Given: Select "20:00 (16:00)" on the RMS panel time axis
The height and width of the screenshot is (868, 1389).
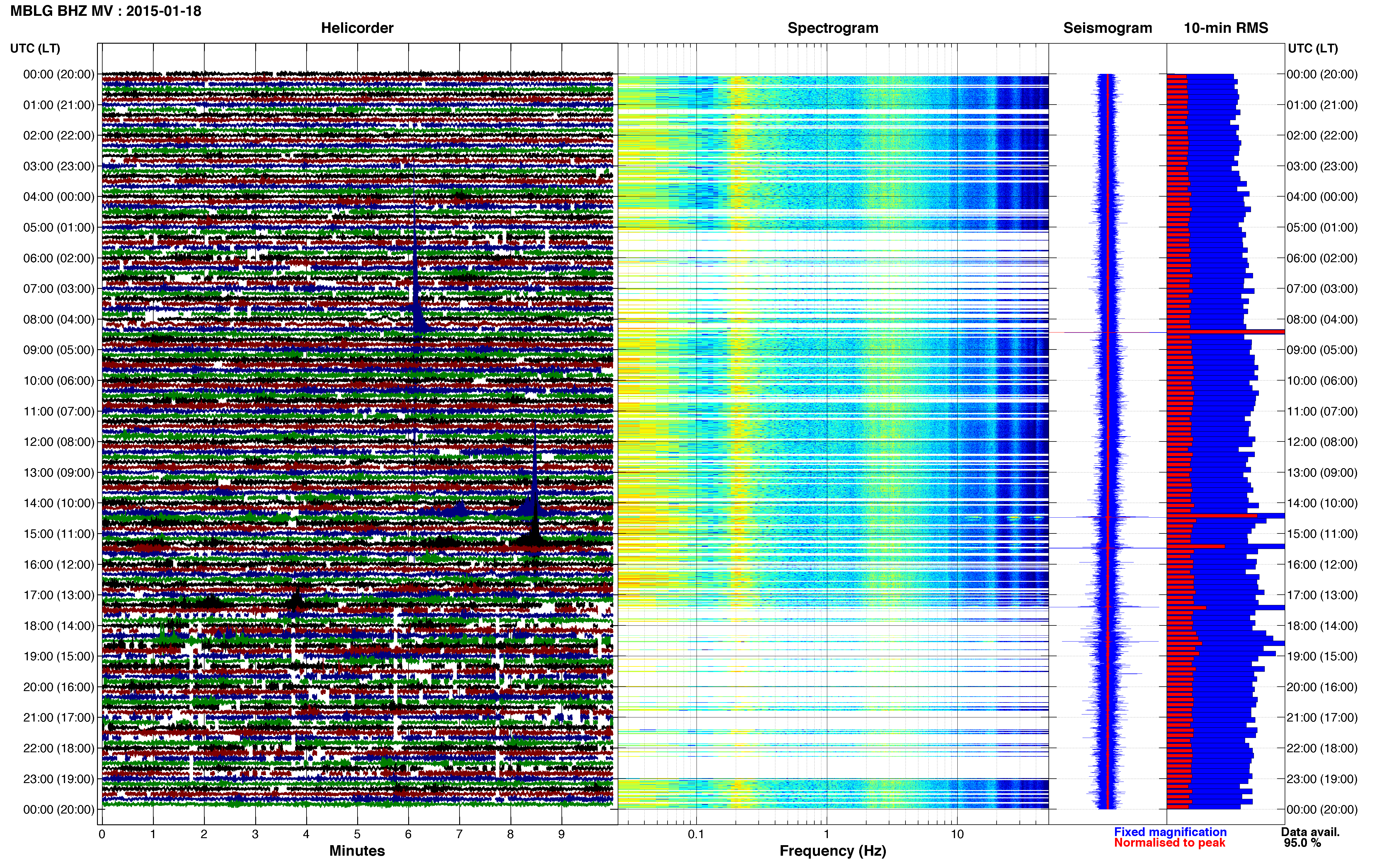Looking at the screenshot, I should pos(1322,687).
